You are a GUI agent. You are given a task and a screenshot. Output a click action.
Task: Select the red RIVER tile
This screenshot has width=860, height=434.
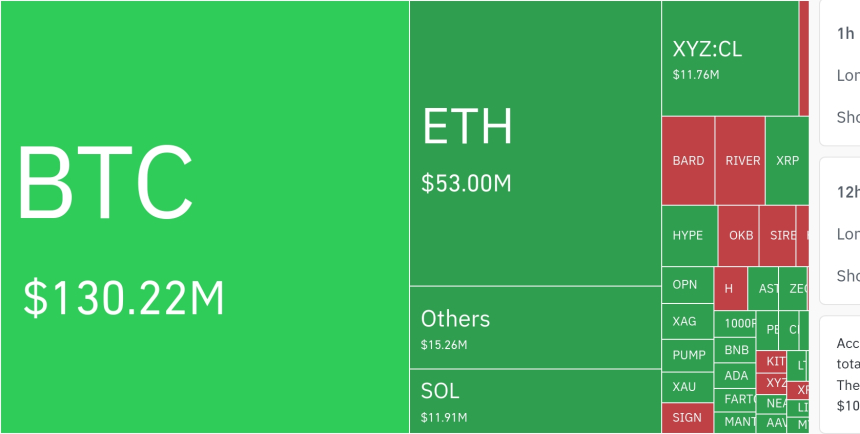point(742,160)
